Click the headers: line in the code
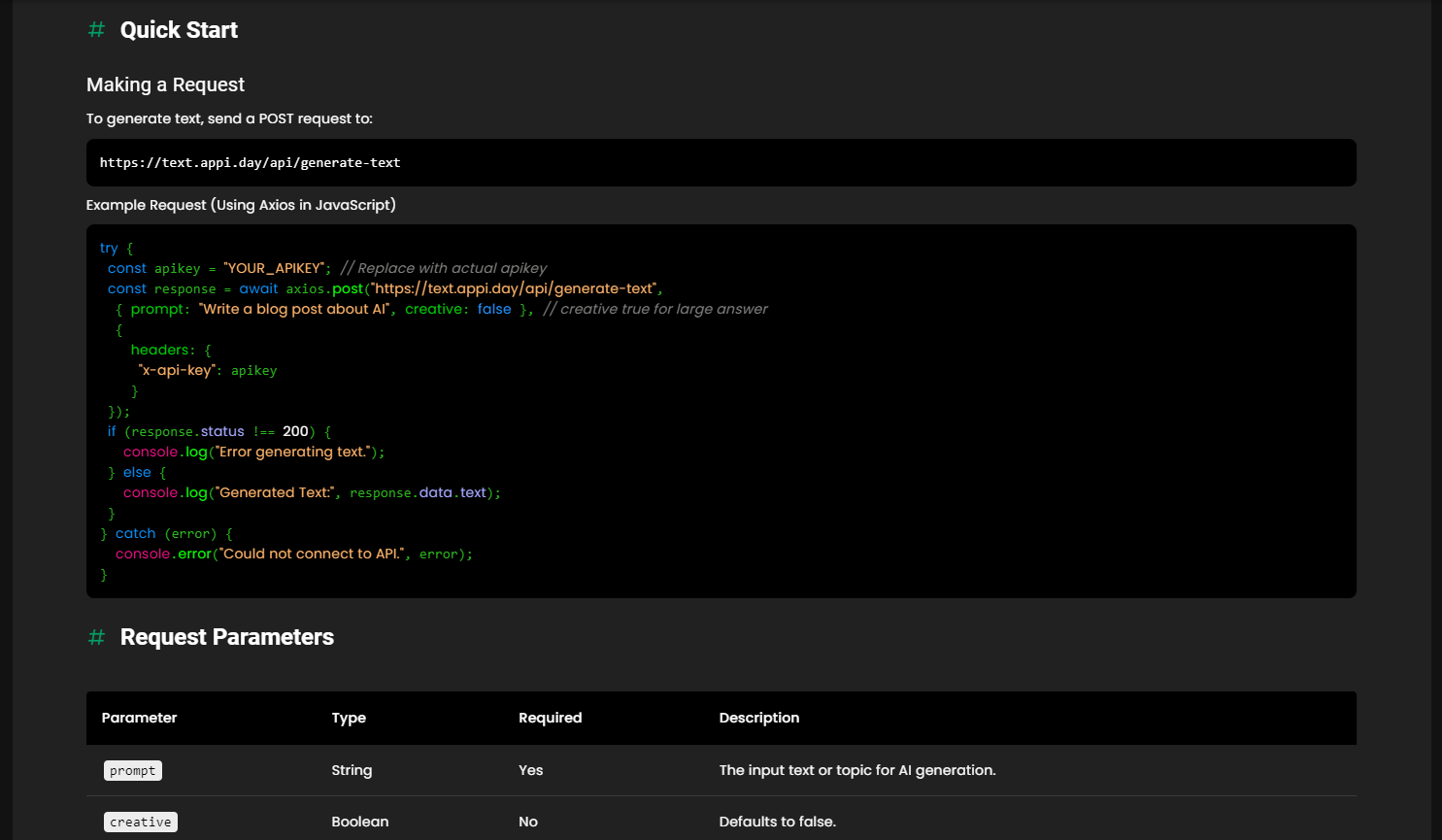 click(x=171, y=350)
